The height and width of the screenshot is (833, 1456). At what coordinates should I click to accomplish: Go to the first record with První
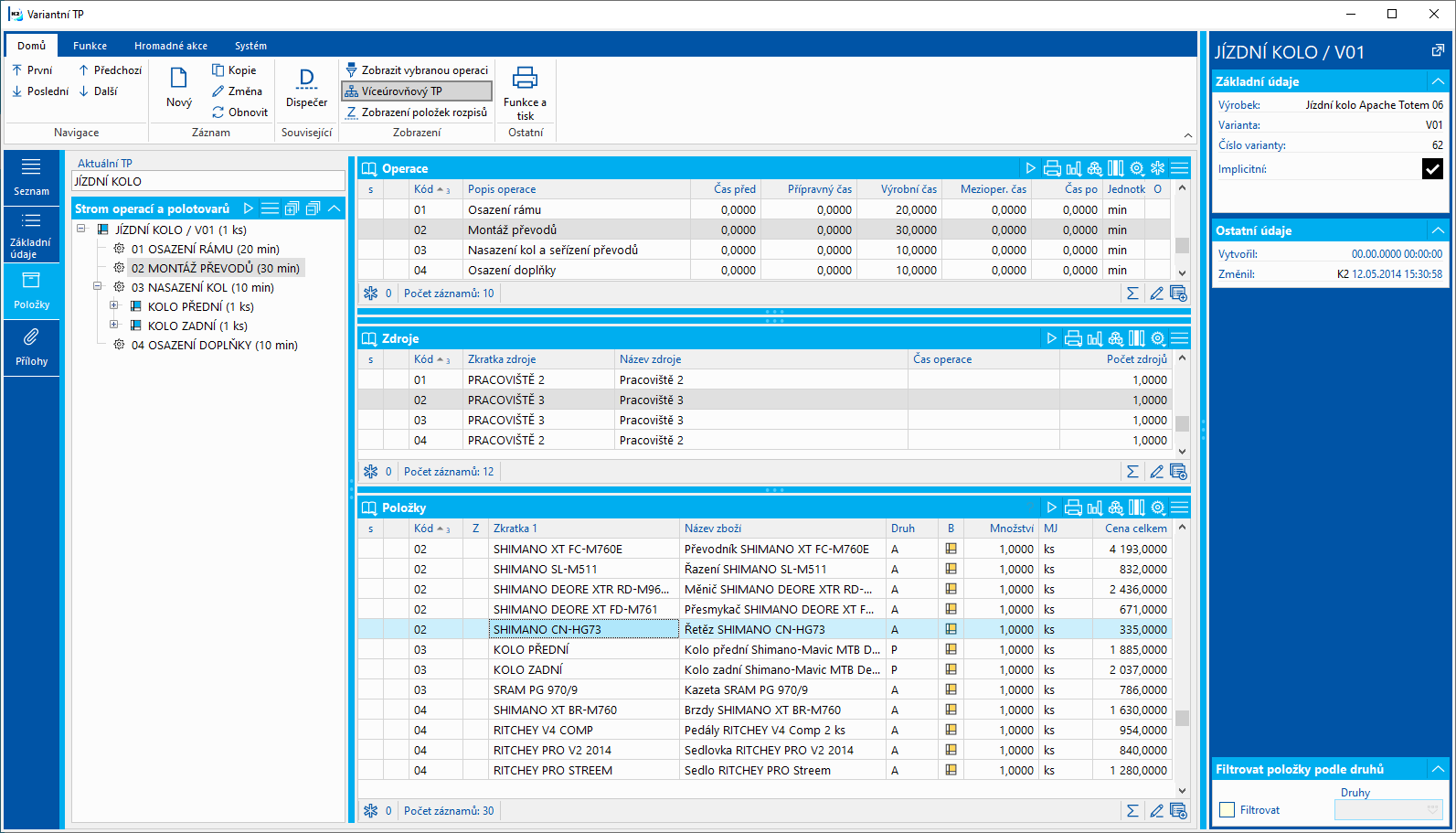tap(32, 70)
